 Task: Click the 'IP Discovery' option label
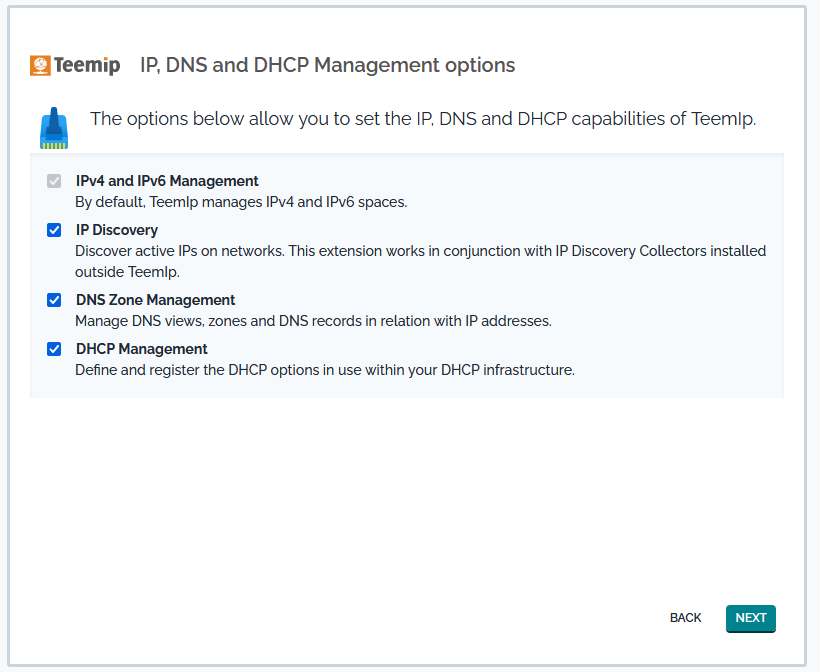click(x=117, y=230)
